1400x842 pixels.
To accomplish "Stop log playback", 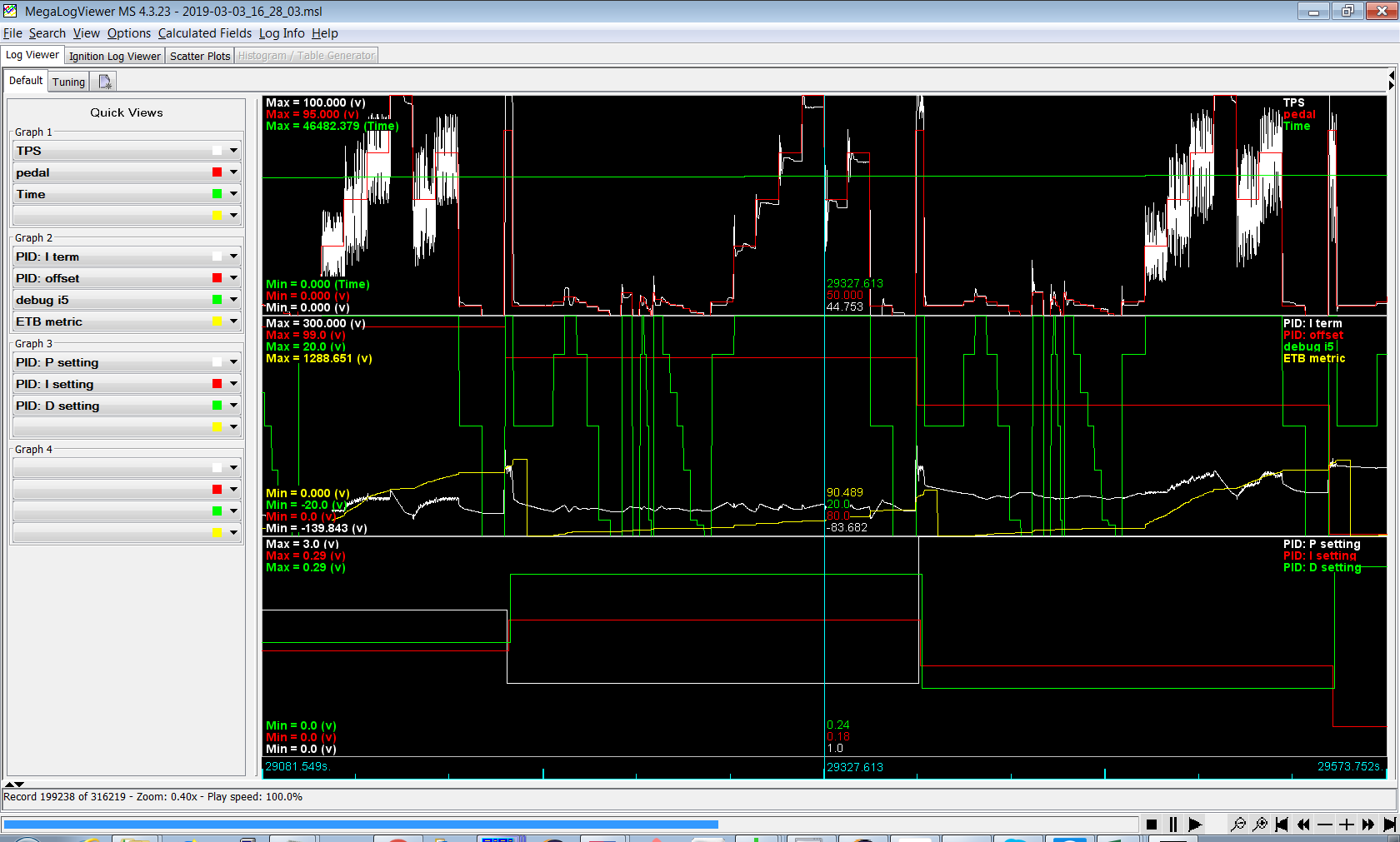I will 1152,825.
